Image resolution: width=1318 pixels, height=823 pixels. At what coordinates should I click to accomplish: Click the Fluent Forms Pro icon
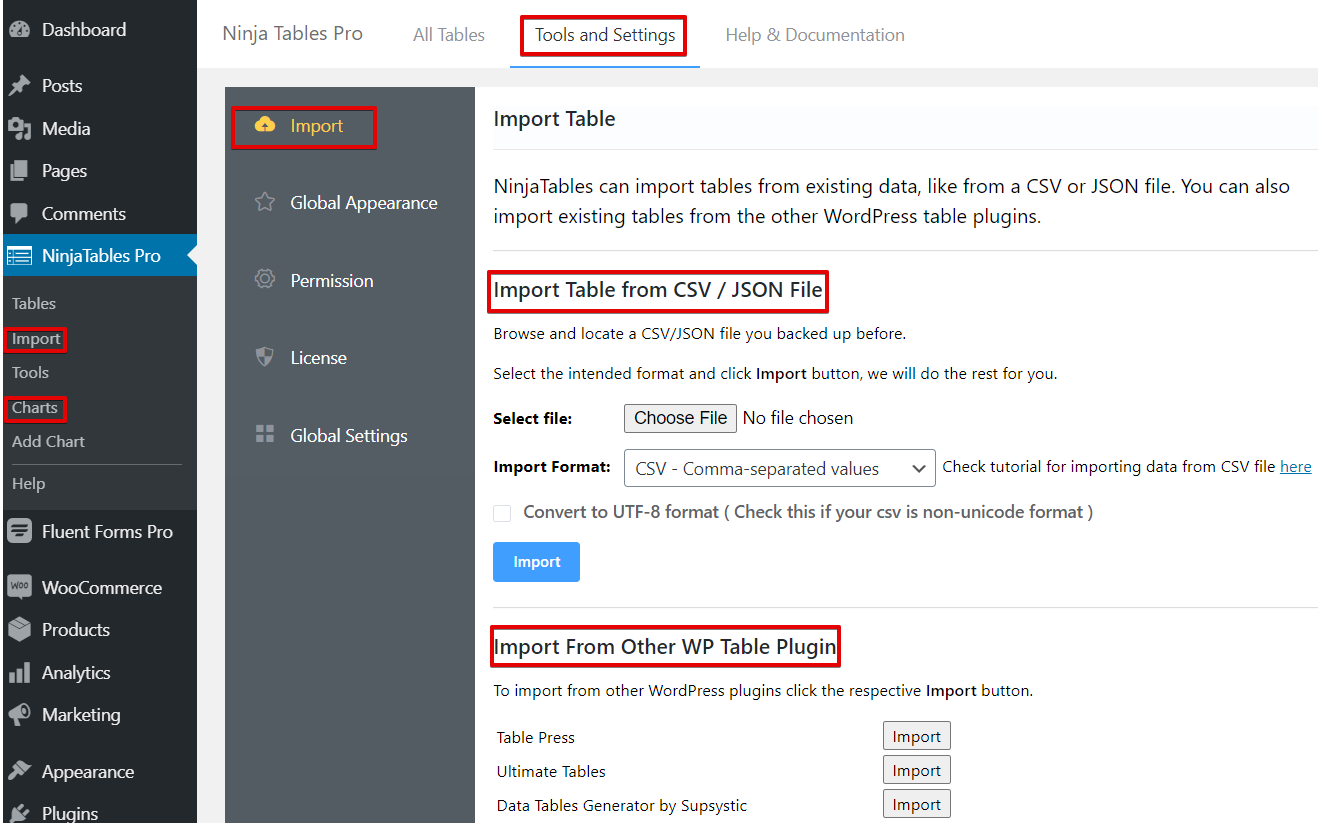click(x=19, y=532)
